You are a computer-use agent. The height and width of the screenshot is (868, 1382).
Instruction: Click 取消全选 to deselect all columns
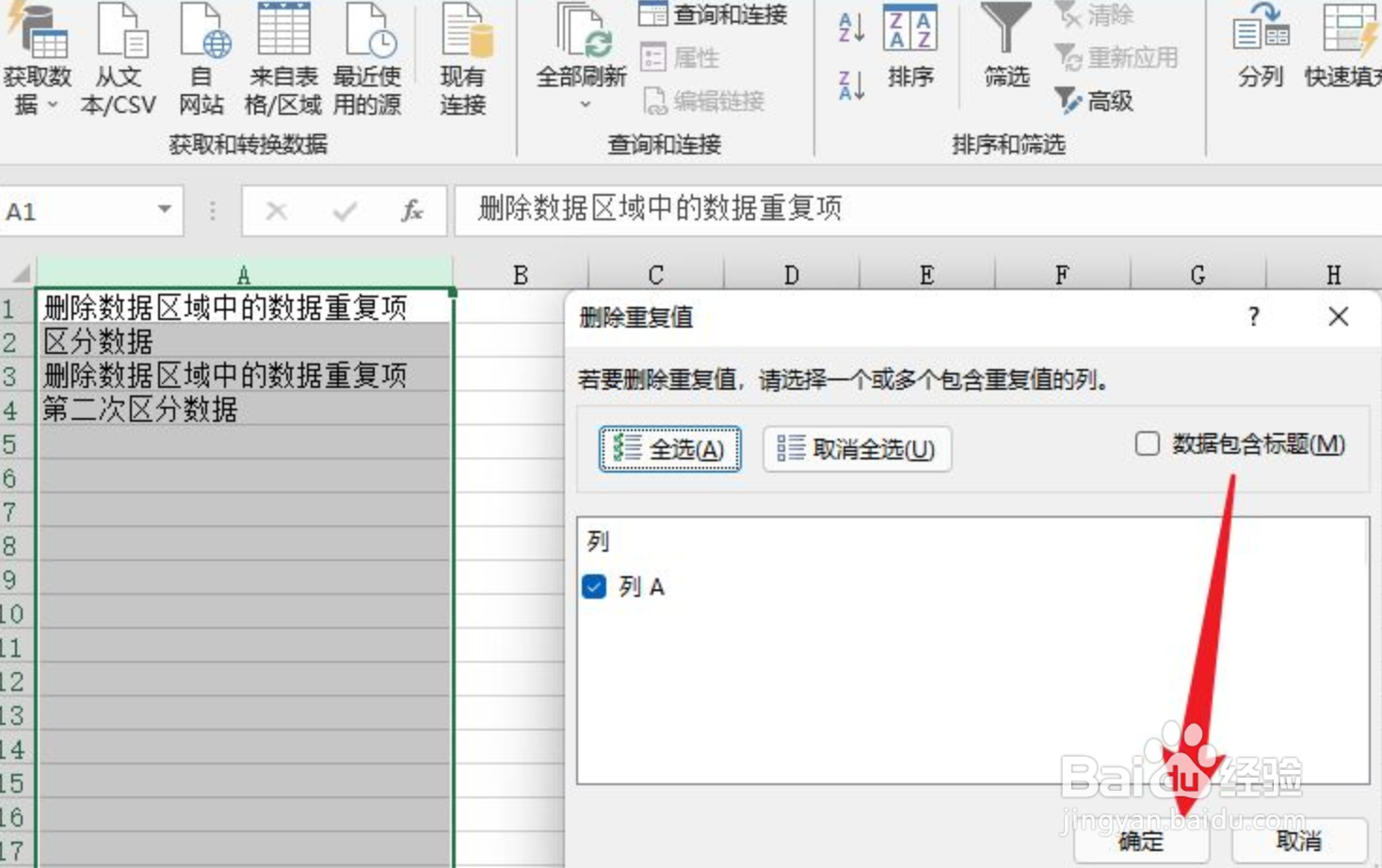(x=856, y=450)
